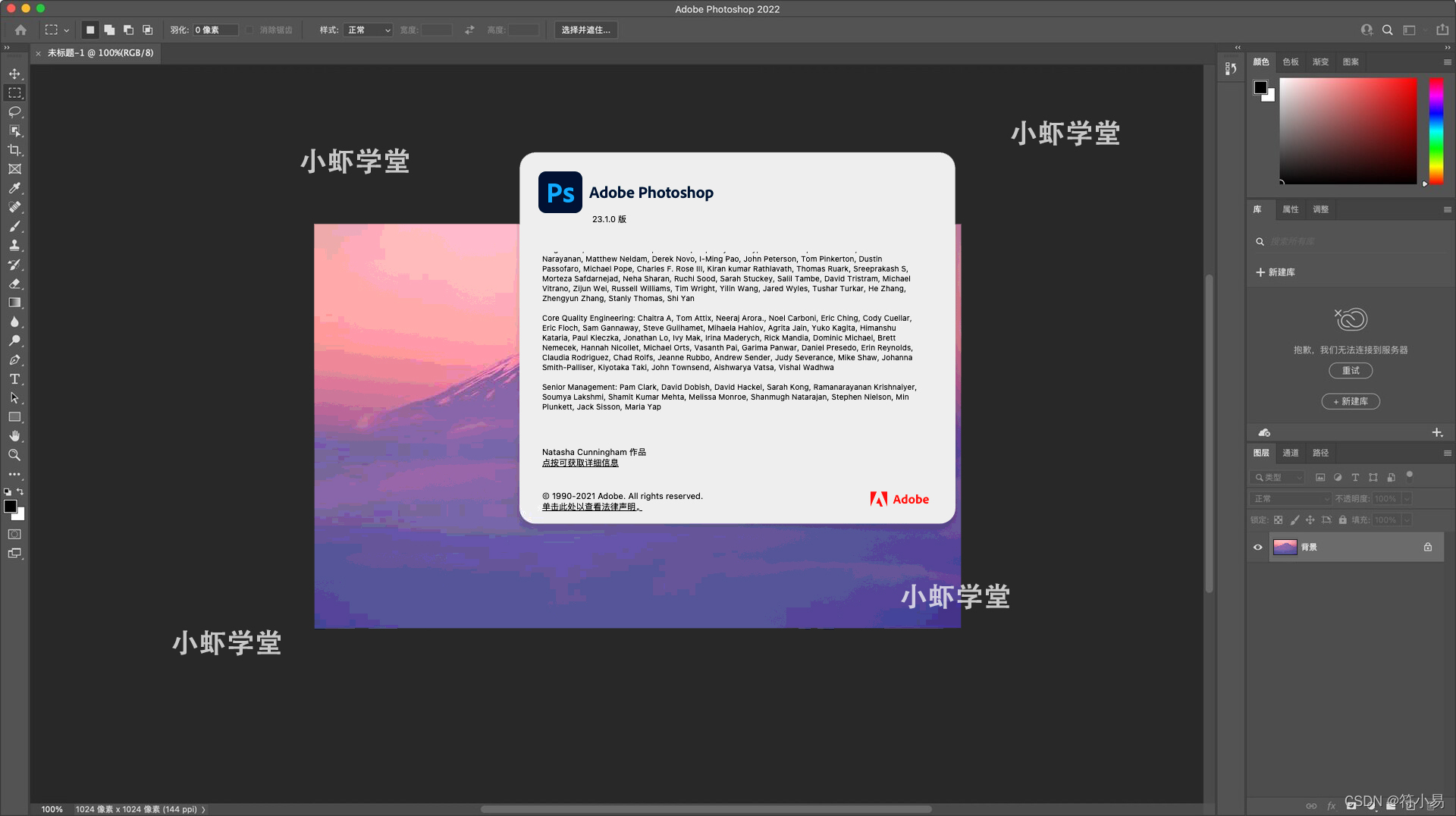Select the Blur tool
1456x816 pixels.
point(14,322)
